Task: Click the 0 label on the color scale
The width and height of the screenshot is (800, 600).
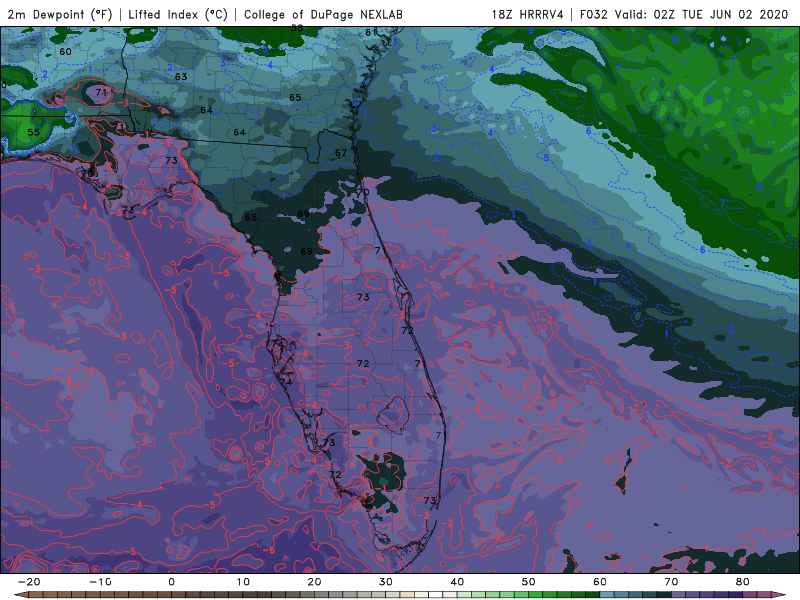Action: (171, 582)
